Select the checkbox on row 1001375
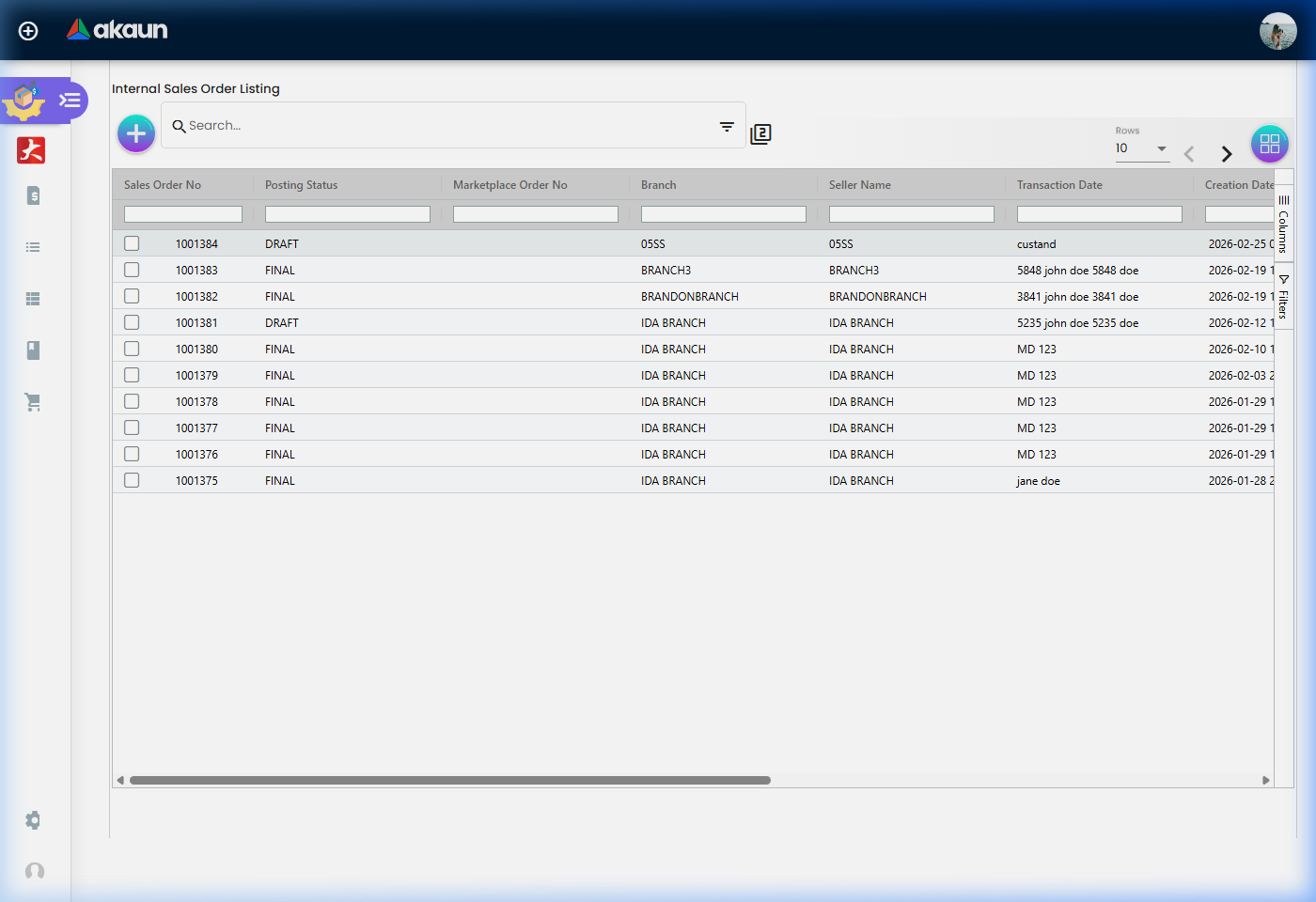This screenshot has height=902, width=1316. 131,479
